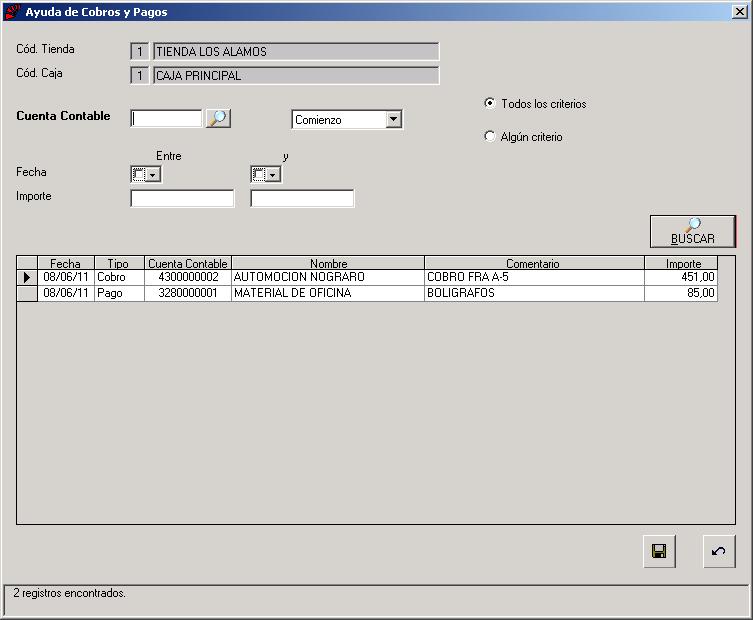Click the BUSCAR search button
This screenshot has width=753, height=620.
(692, 231)
